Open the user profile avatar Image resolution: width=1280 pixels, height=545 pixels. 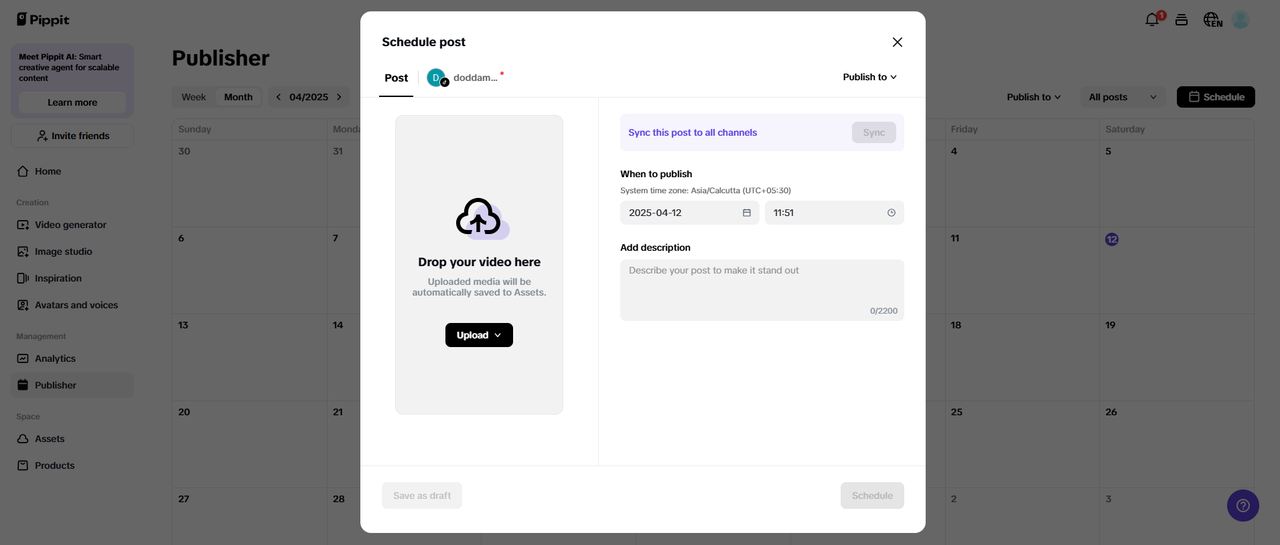coord(1241,19)
